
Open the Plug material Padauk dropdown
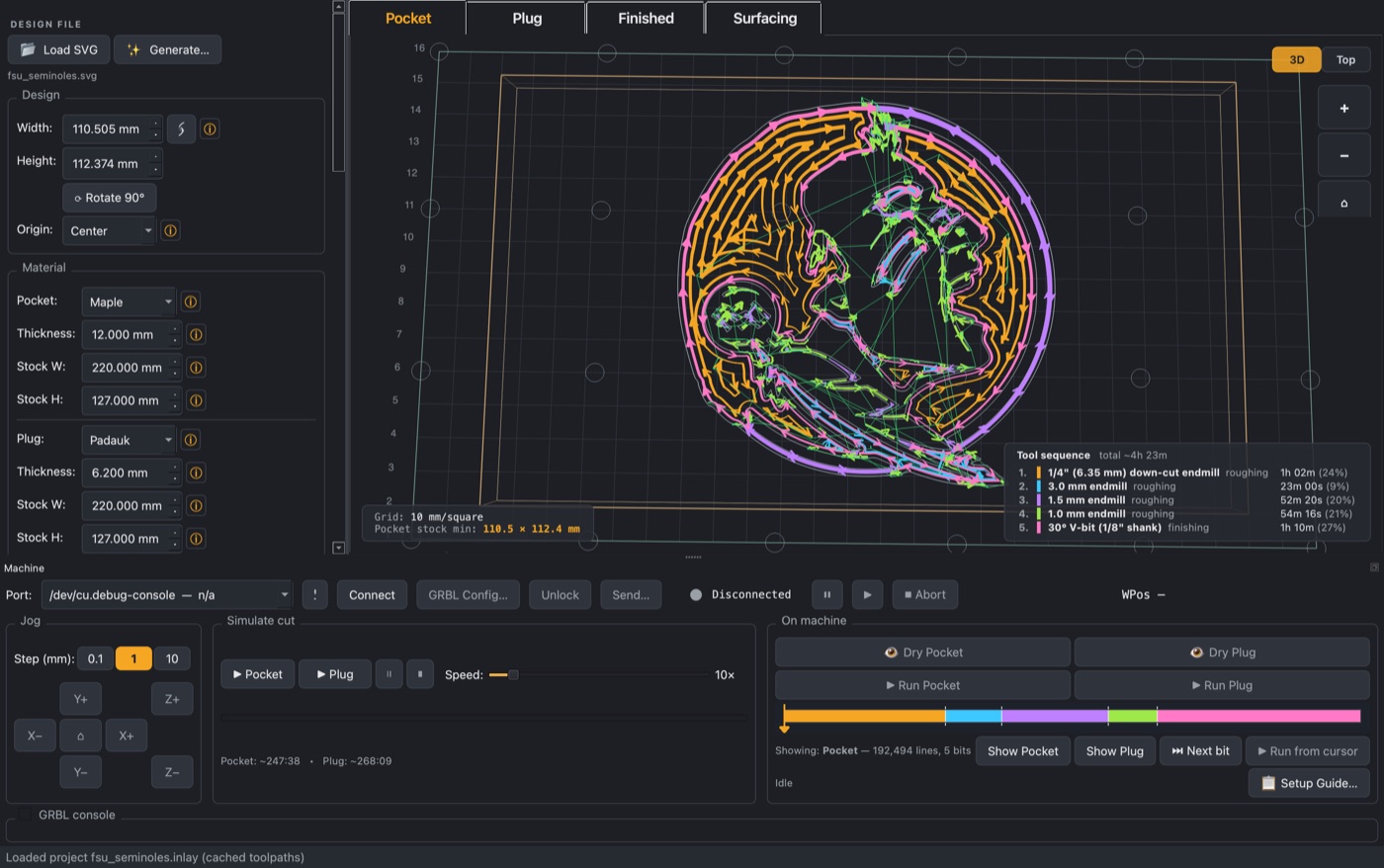point(128,440)
